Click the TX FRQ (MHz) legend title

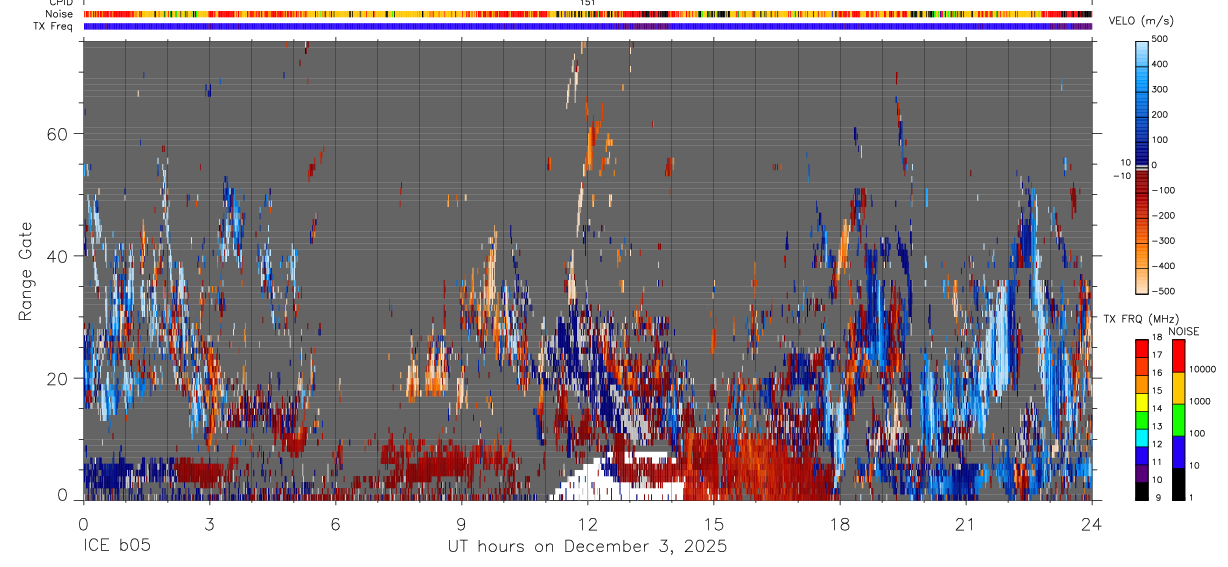coord(1141,318)
